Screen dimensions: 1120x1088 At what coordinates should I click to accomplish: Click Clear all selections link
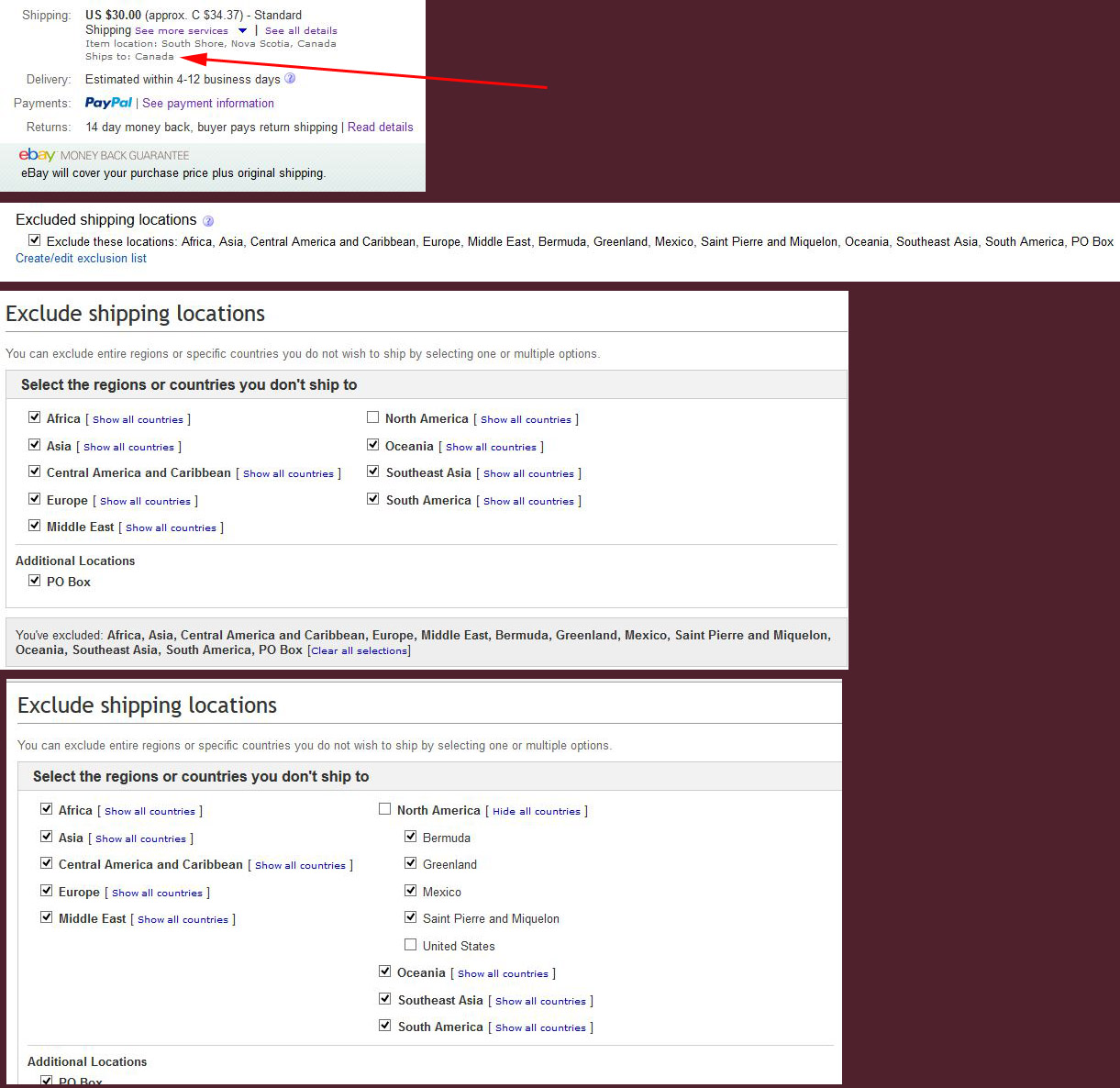(359, 650)
